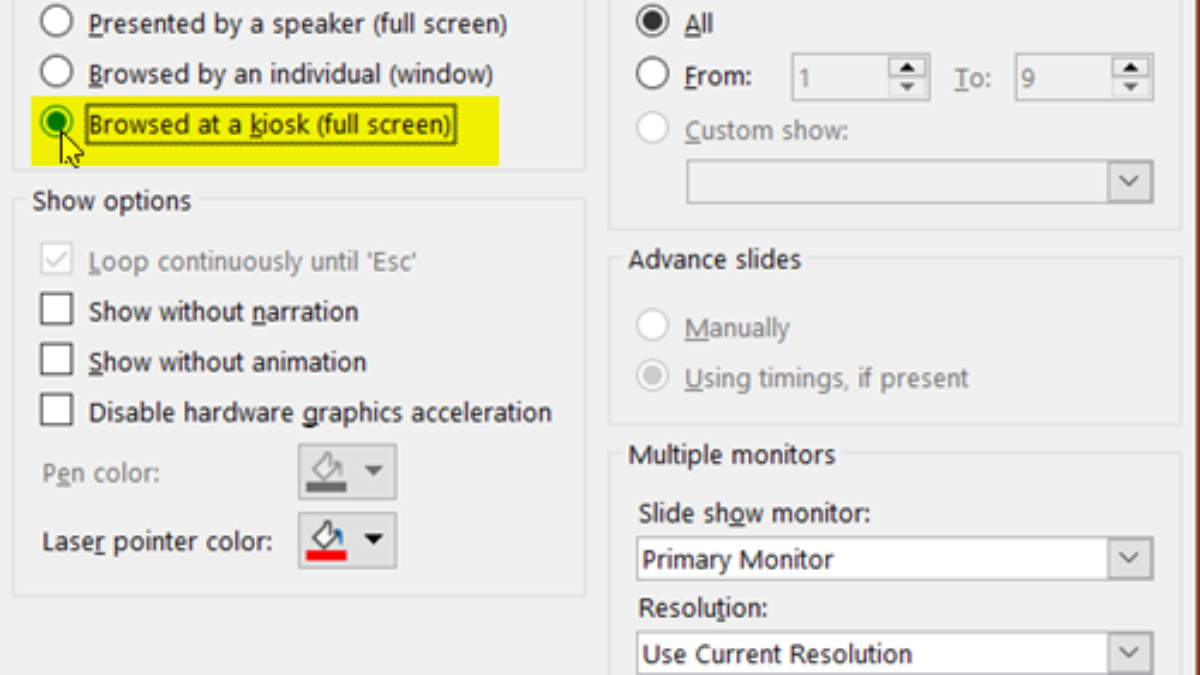Choose the 'From' slide range option
Viewport: 1200px width, 675px height.
coord(653,73)
